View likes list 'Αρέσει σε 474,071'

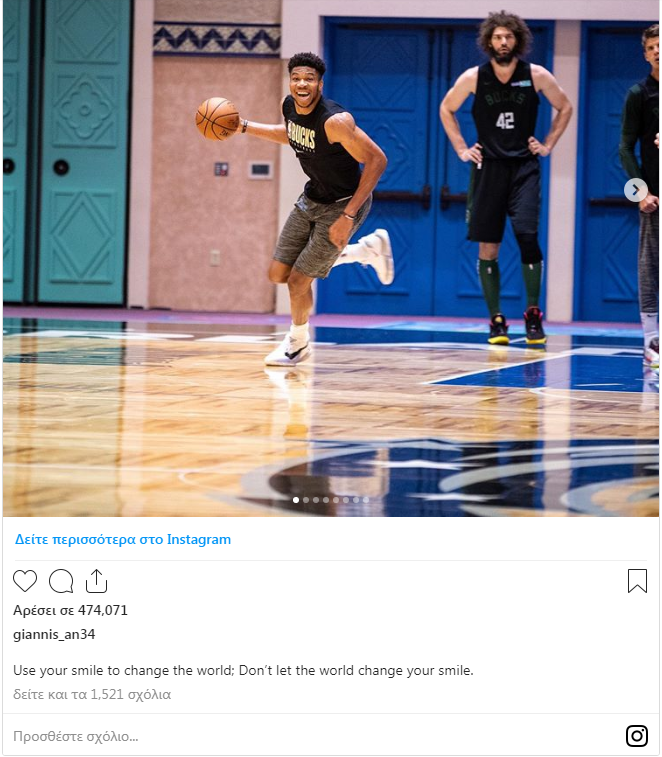(70, 610)
